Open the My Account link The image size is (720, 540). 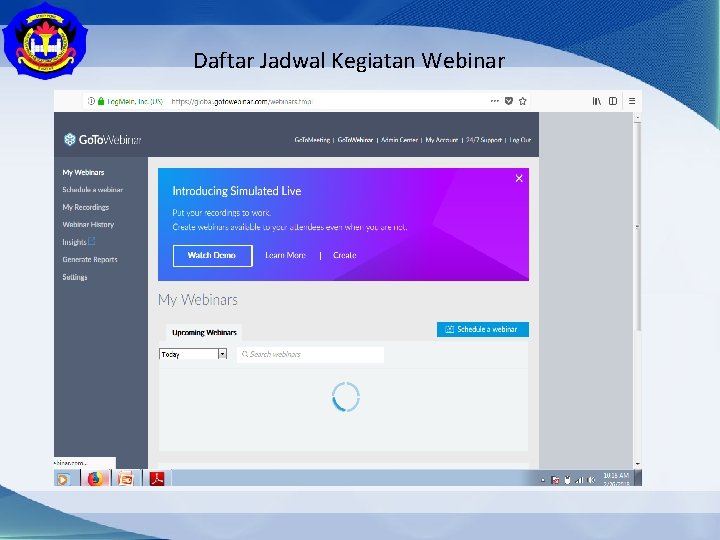tap(441, 140)
